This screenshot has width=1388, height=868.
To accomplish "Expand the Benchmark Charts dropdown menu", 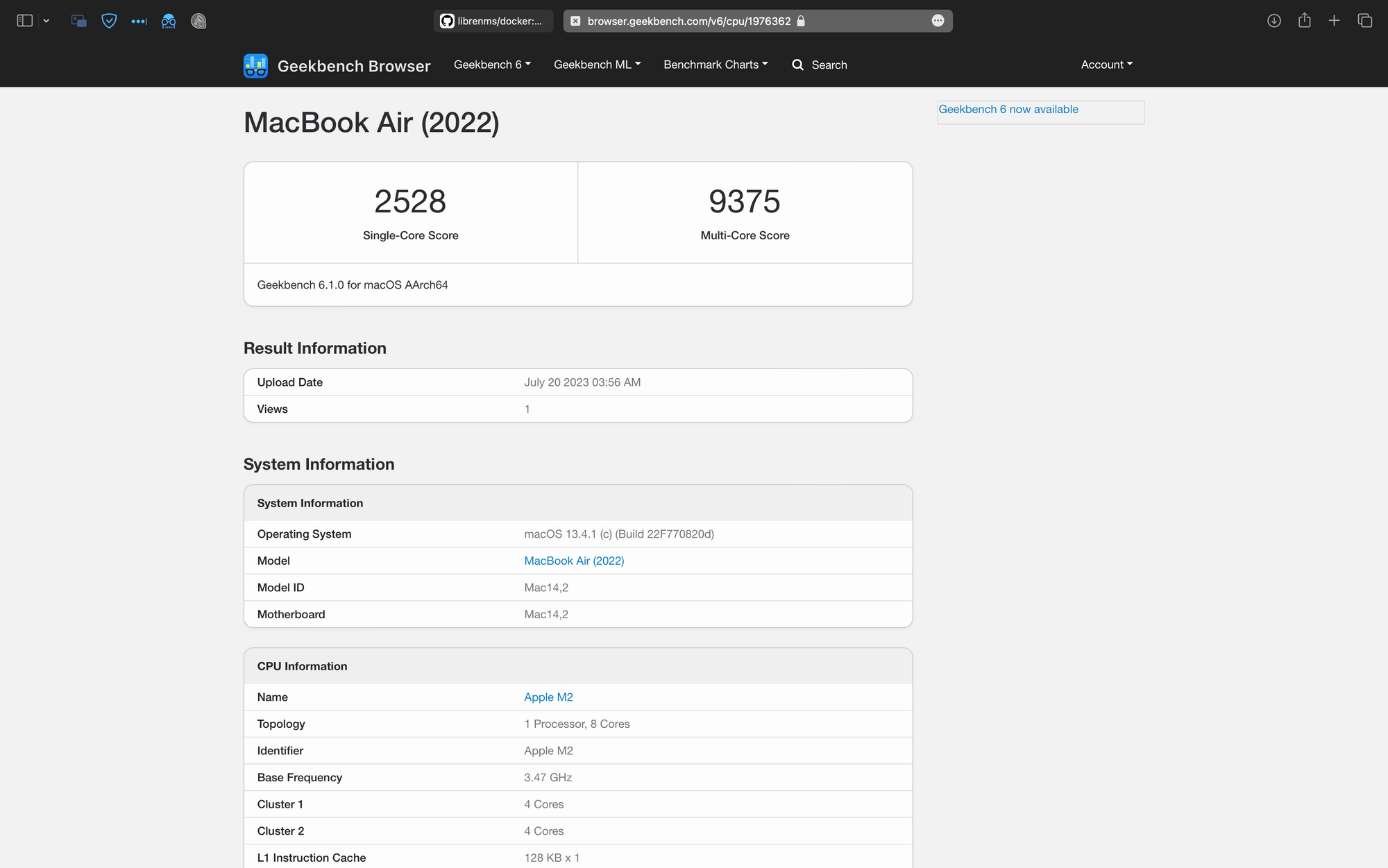I will tap(715, 64).
